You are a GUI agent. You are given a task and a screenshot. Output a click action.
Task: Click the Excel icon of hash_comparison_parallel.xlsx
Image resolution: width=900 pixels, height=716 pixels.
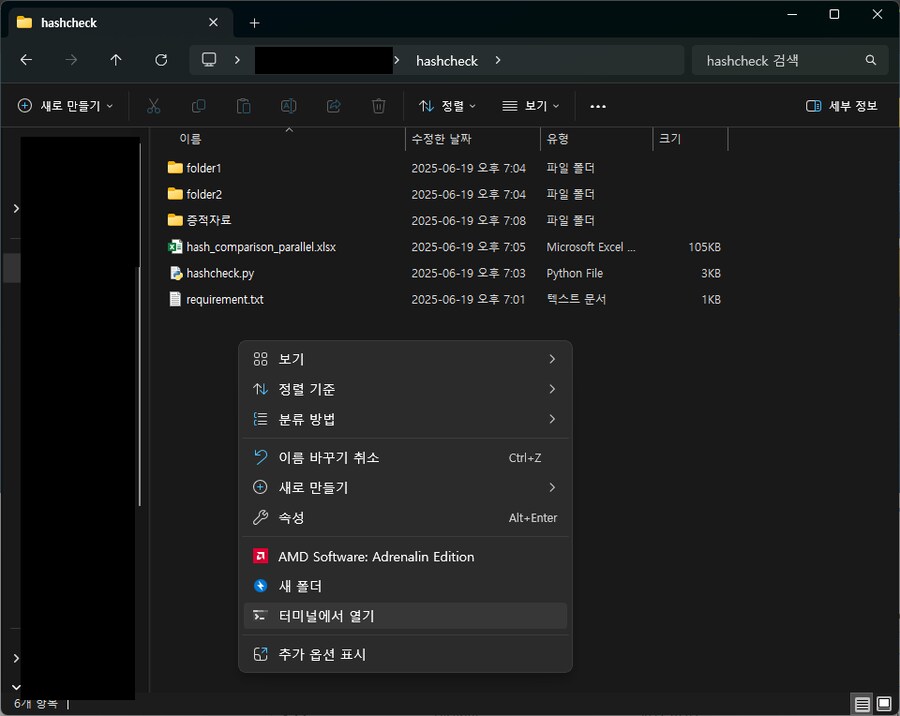point(175,247)
